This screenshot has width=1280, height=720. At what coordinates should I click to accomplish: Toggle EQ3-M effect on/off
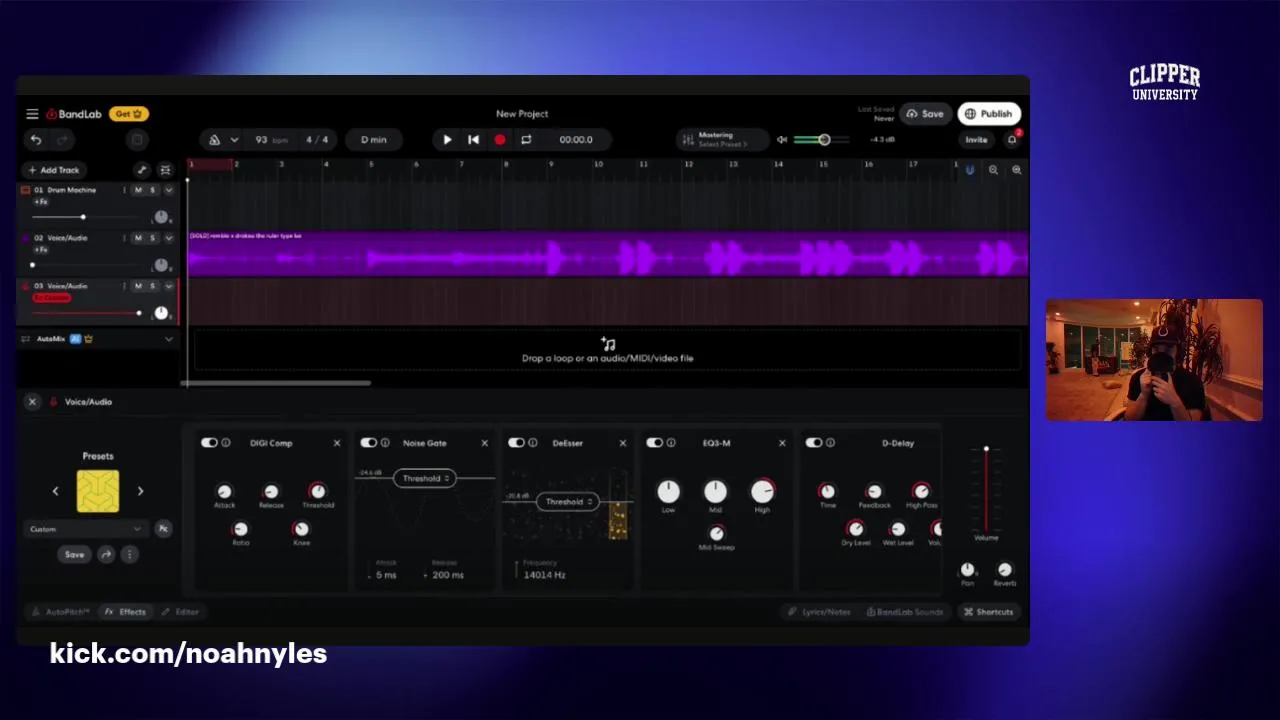pos(654,443)
